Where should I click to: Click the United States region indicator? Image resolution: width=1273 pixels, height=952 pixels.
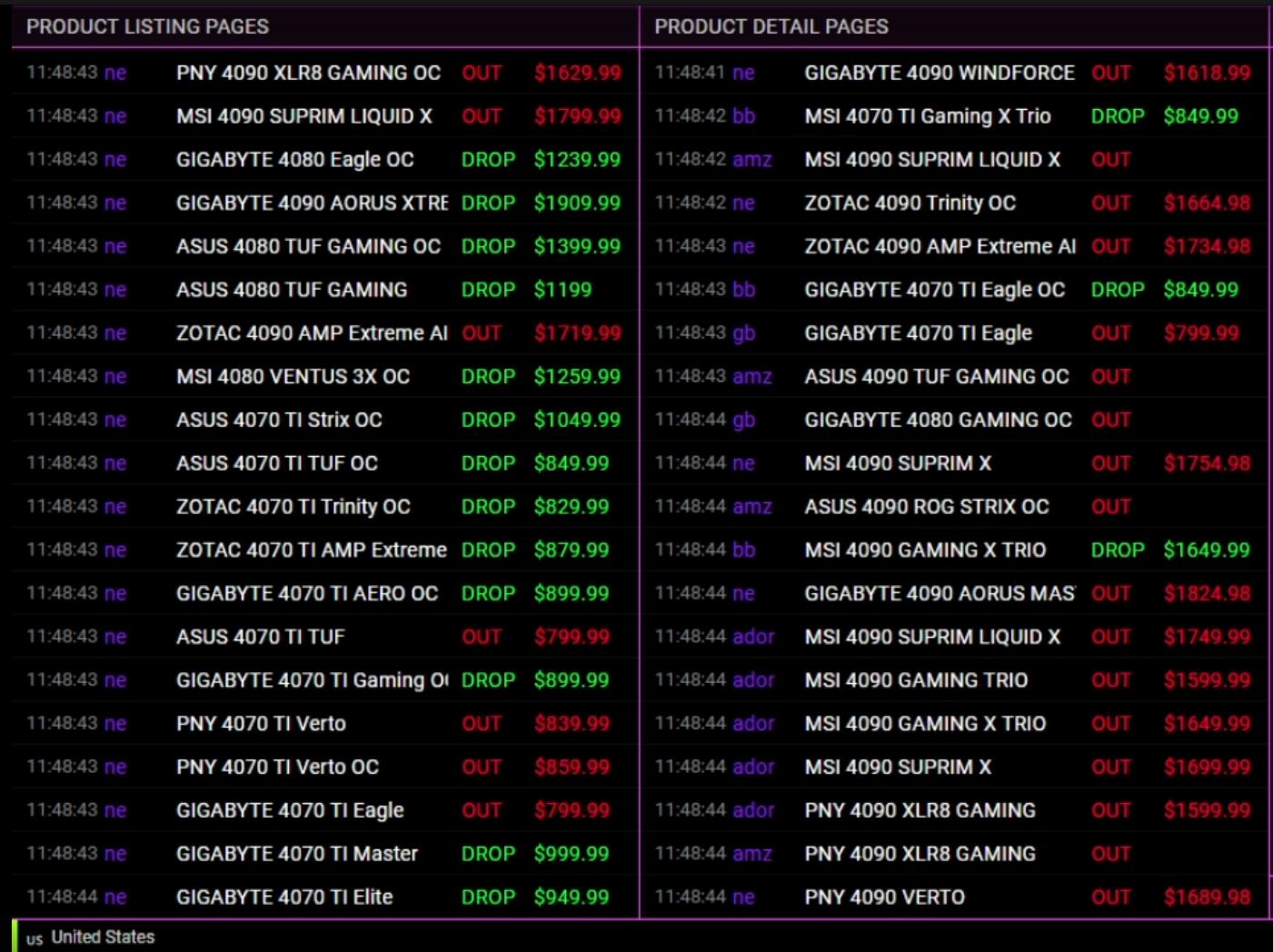click(91, 937)
